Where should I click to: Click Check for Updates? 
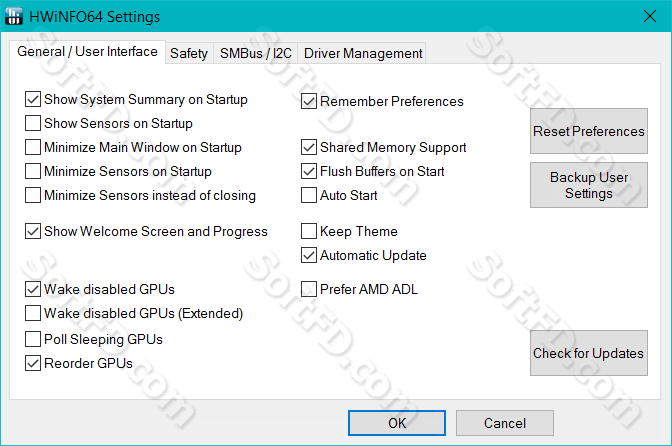point(588,353)
